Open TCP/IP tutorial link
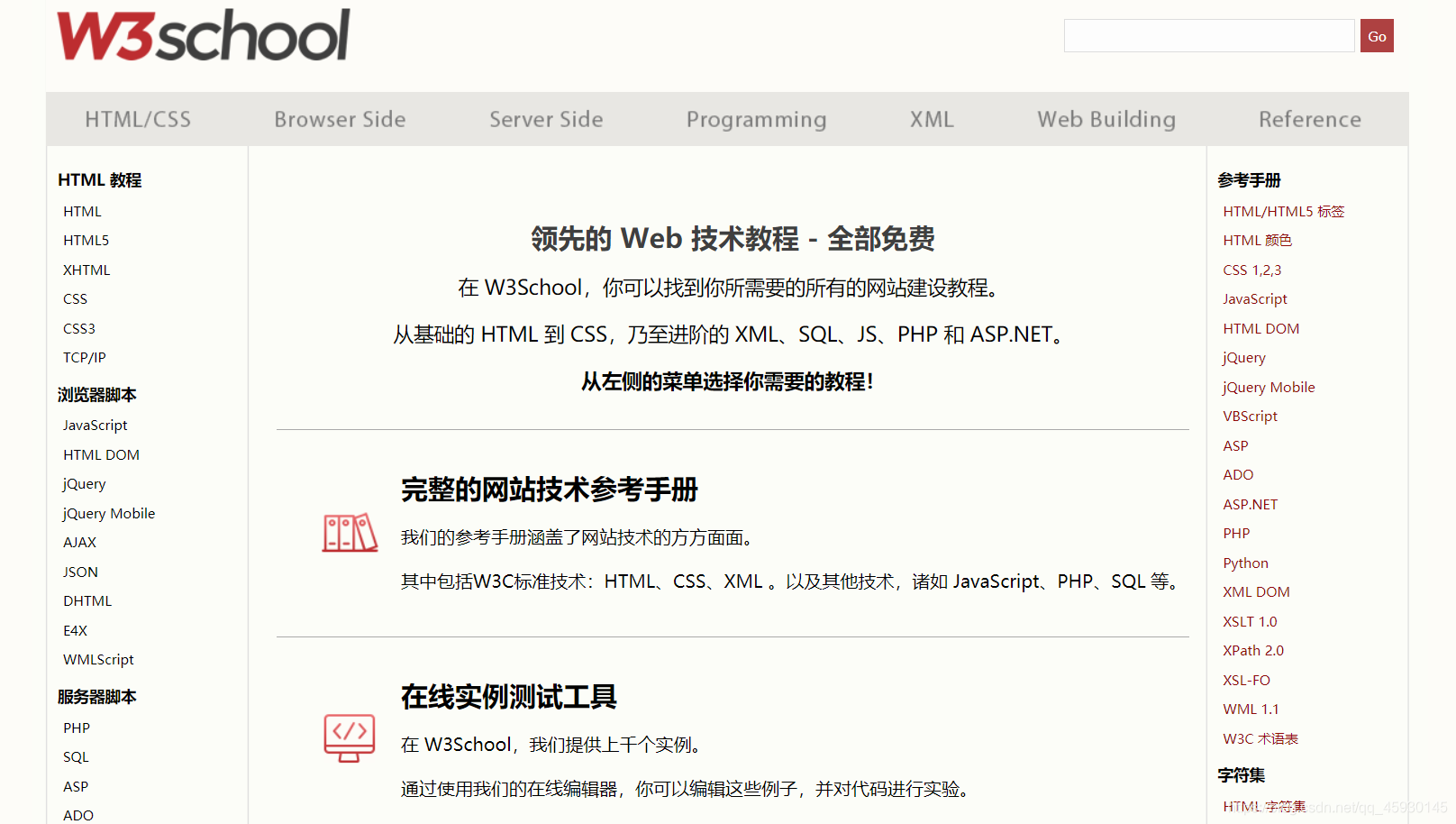The width and height of the screenshot is (1456, 824). 85,358
